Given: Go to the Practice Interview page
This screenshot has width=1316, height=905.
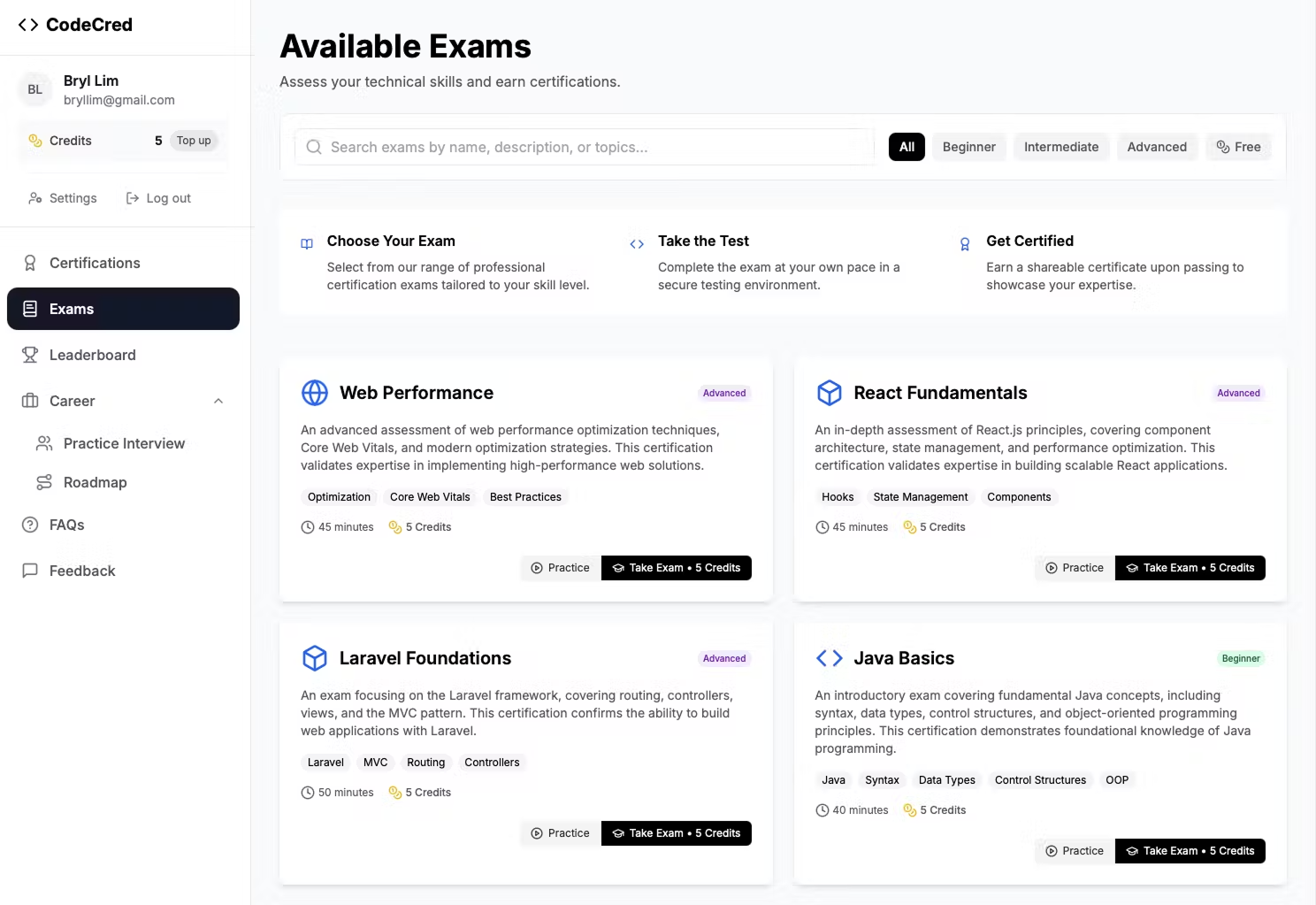Looking at the screenshot, I should (x=124, y=443).
